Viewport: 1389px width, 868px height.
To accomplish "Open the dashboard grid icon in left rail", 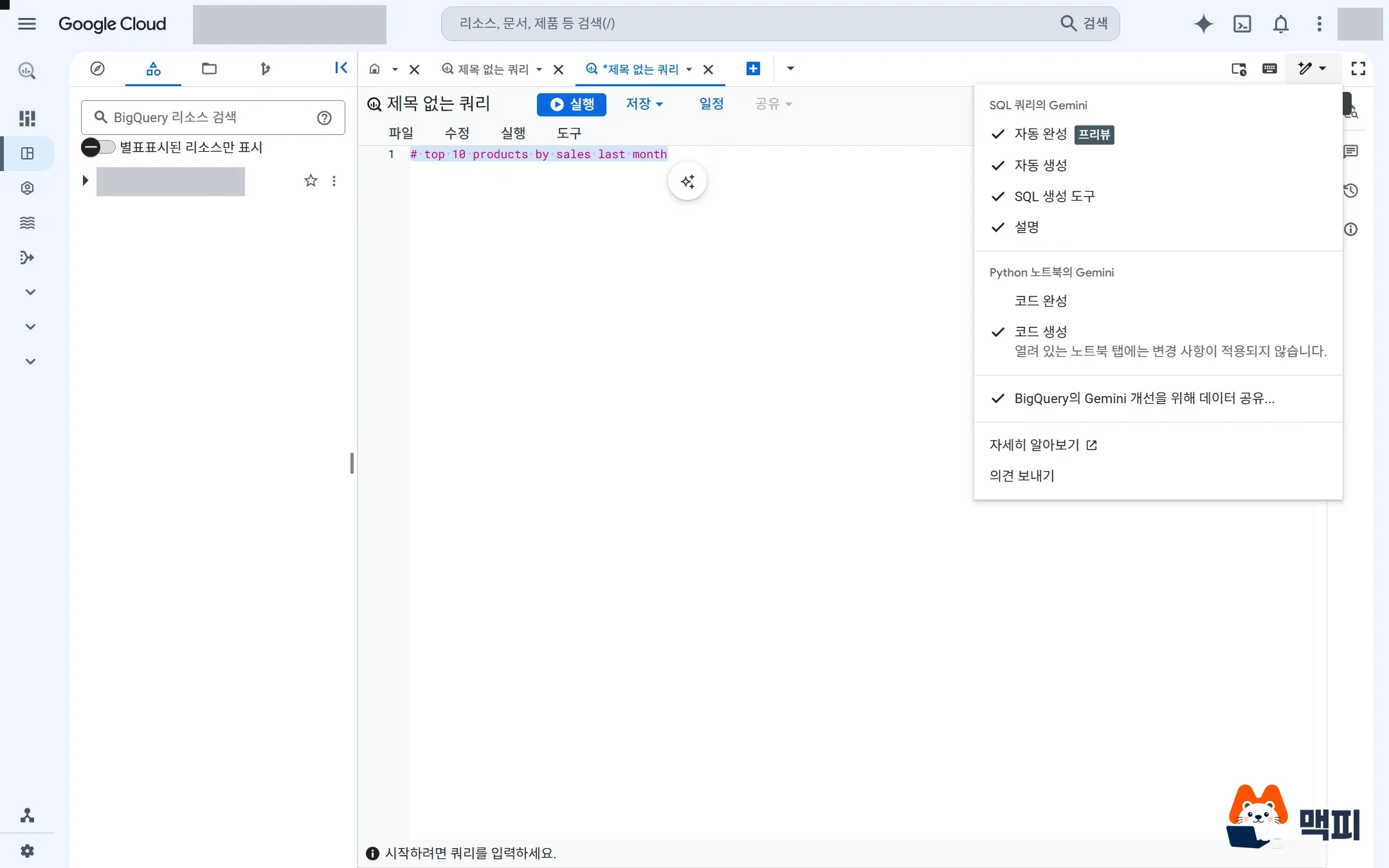I will pos(27,118).
